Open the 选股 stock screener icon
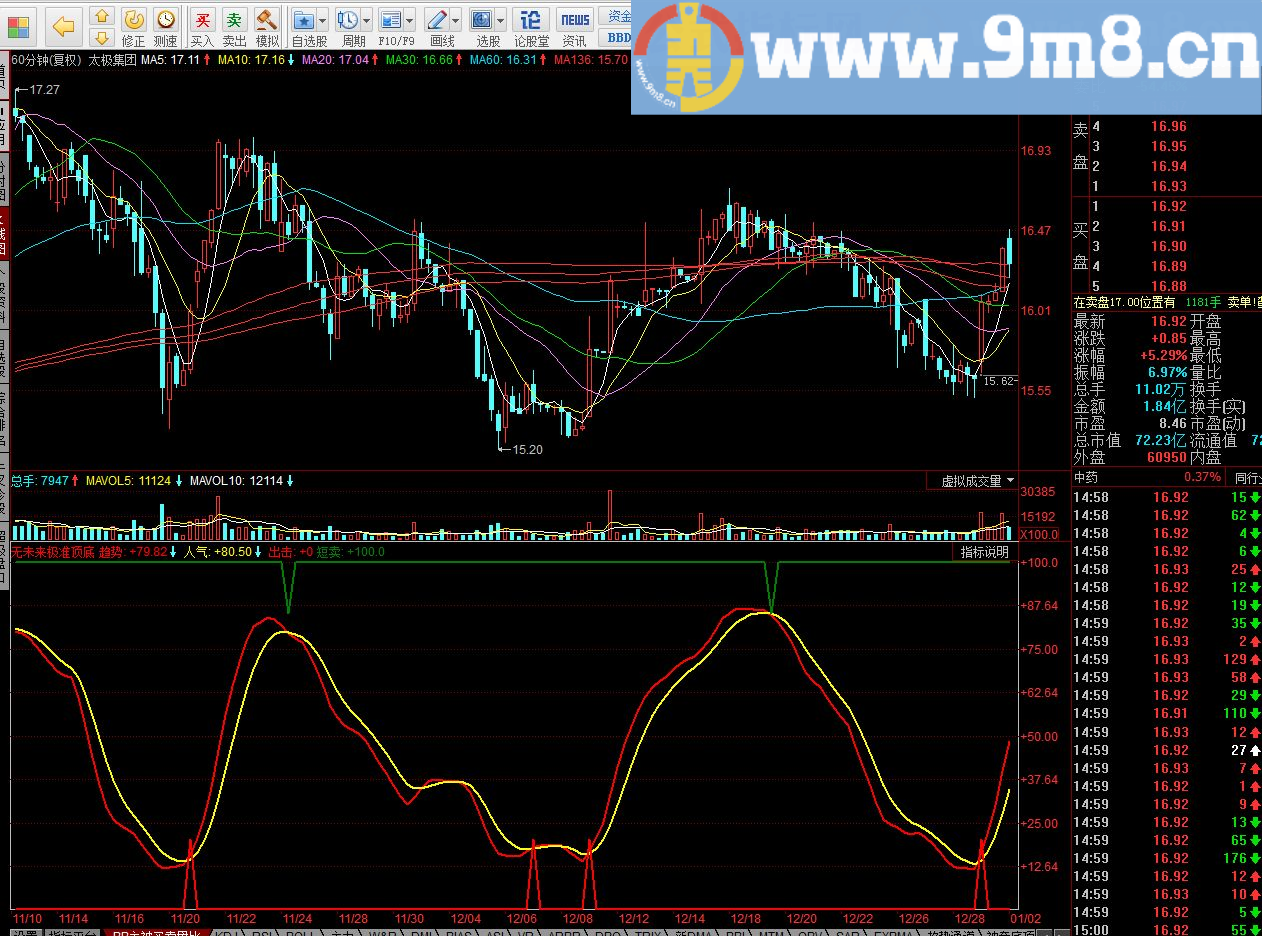Image resolution: width=1262 pixels, height=936 pixels. click(x=482, y=19)
